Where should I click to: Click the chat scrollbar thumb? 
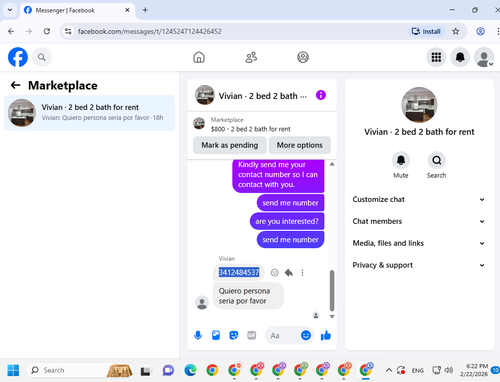[x=332, y=290]
